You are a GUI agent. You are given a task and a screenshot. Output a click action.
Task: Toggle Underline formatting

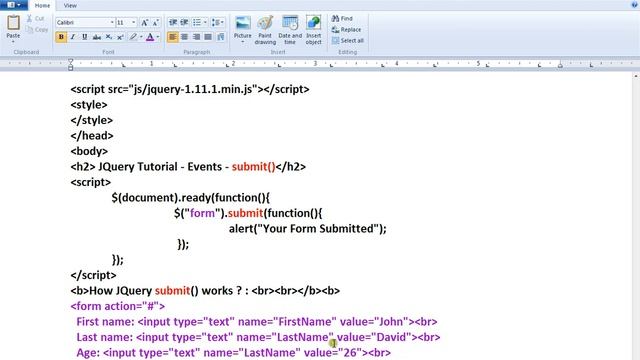click(84, 37)
